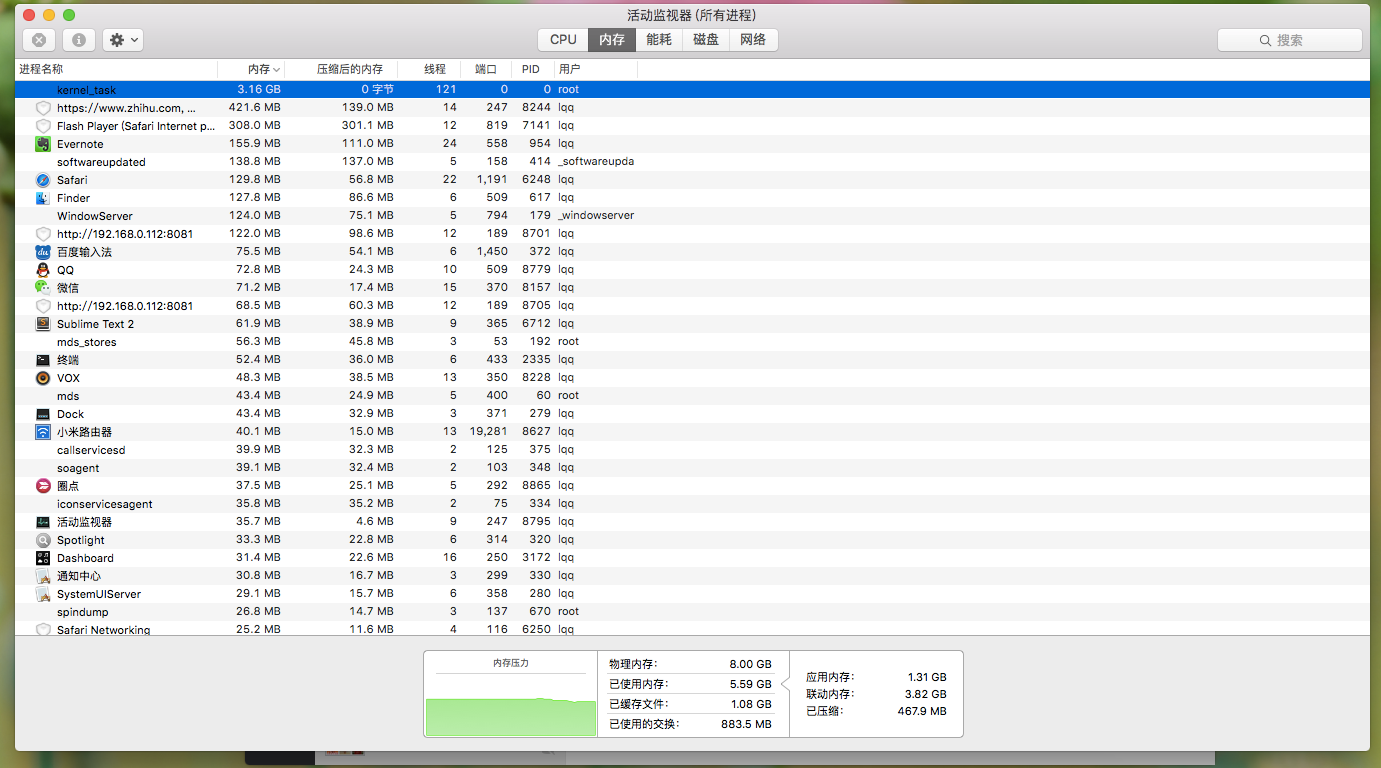The width and height of the screenshot is (1381, 768).
Task: Switch to the 网络 tab
Action: (753, 40)
